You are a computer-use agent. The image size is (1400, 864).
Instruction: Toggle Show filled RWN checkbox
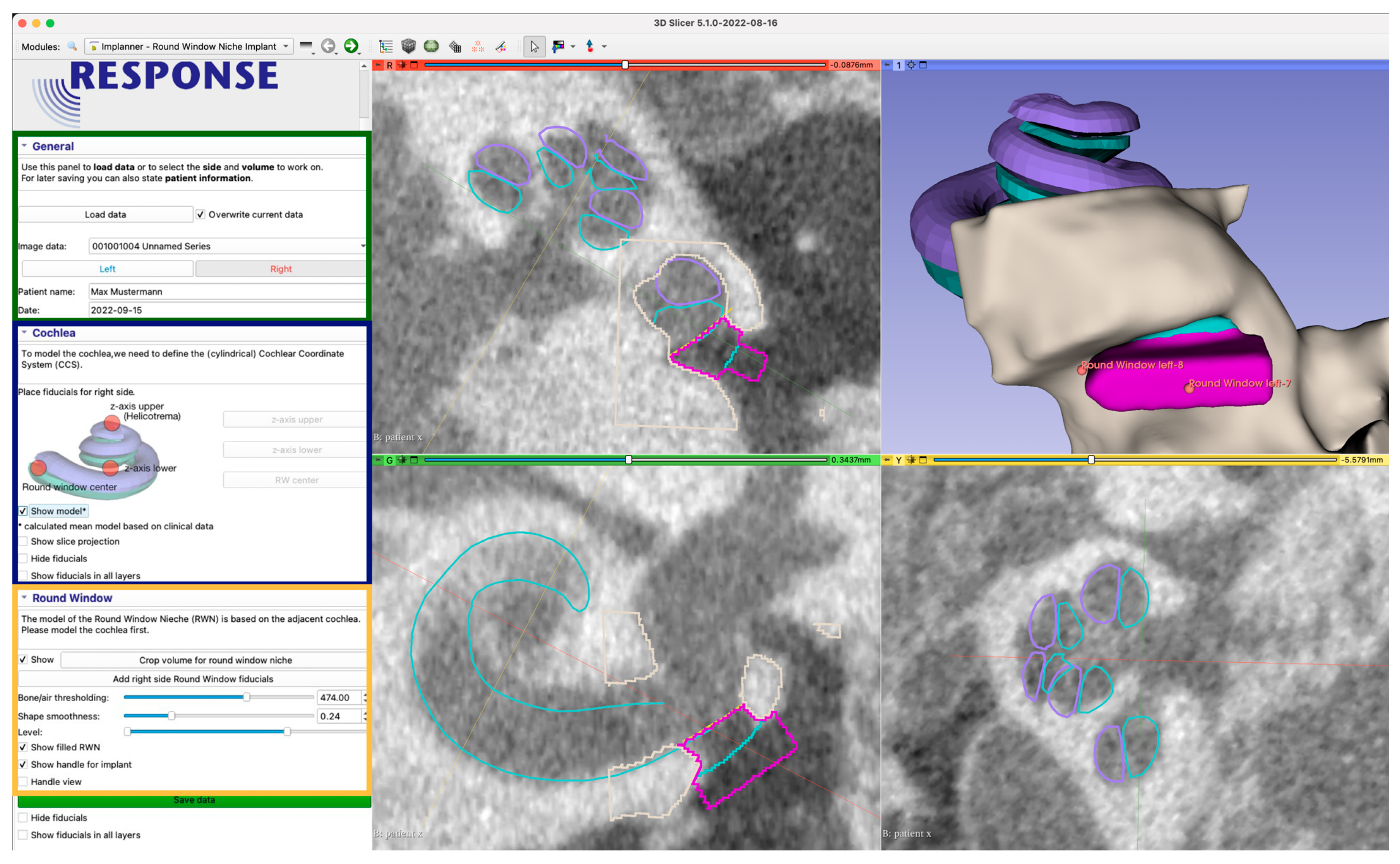tap(23, 747)
